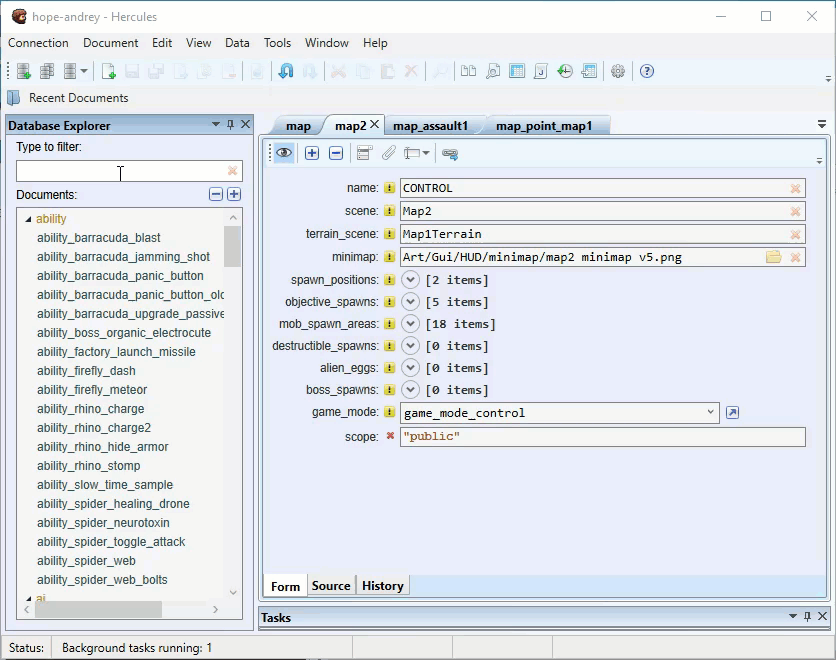The width and height of the screenshot is (836, 660).
Task: Click the table grid toolbar icon
Action: [x=517, y=71]
